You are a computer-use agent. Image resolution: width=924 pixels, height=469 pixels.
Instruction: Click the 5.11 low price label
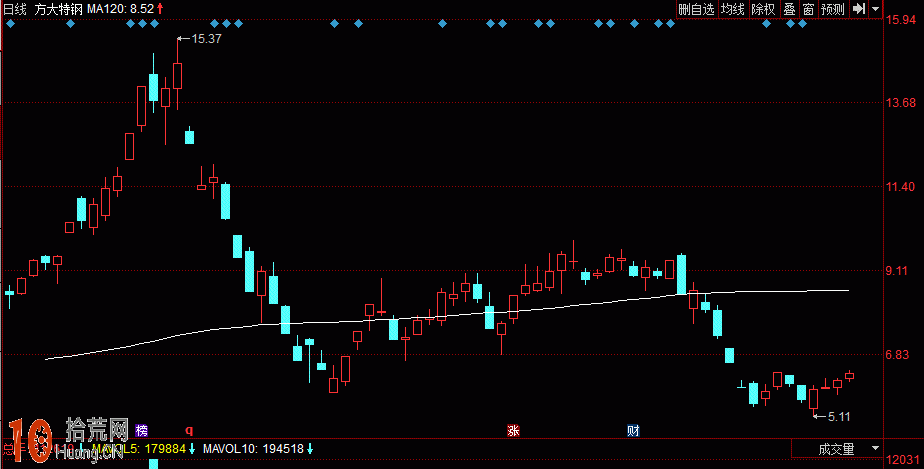click(839, 417)
